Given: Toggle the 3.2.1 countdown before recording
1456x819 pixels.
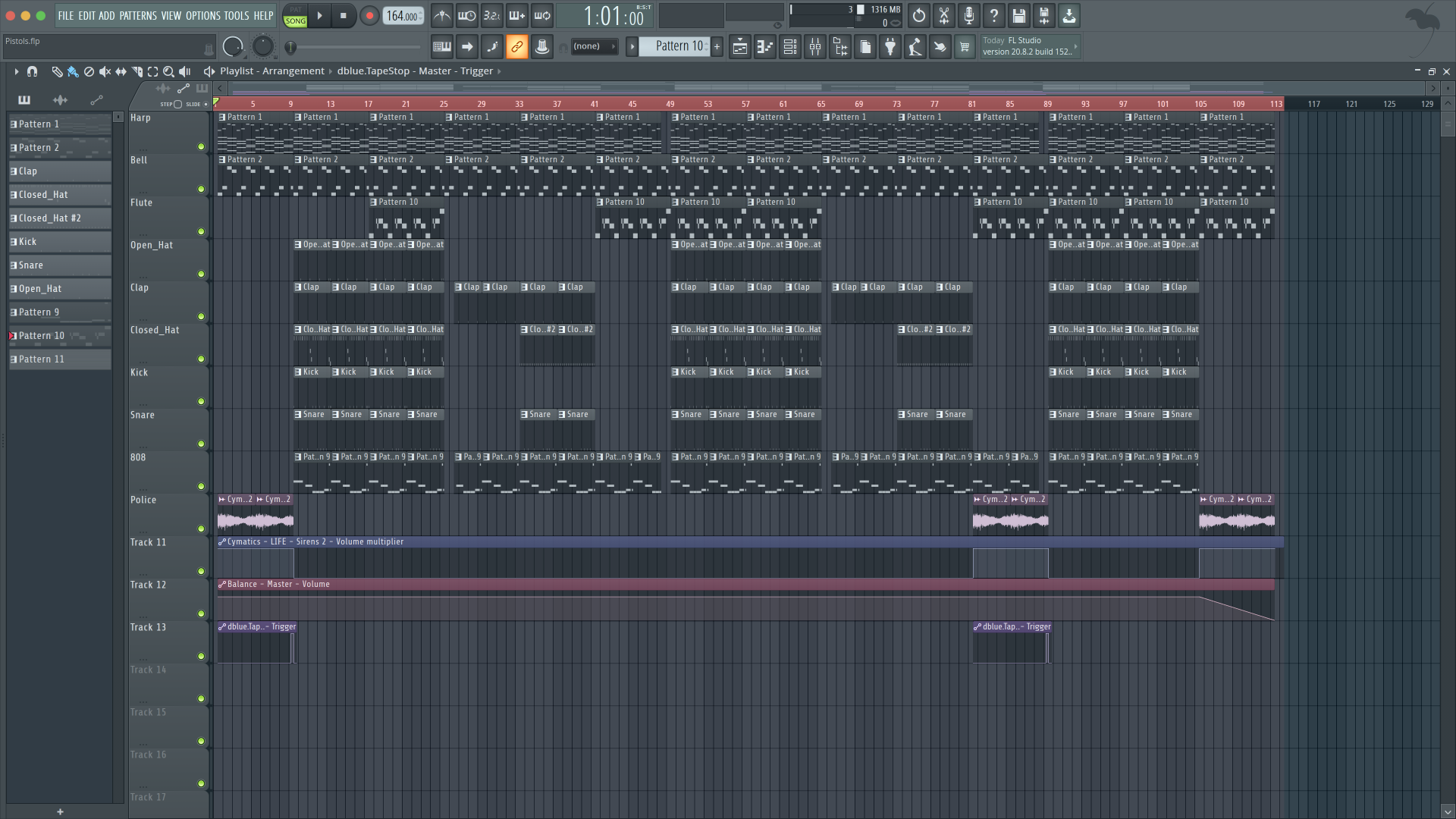Looking at the screenshot, I should point(492,16).
